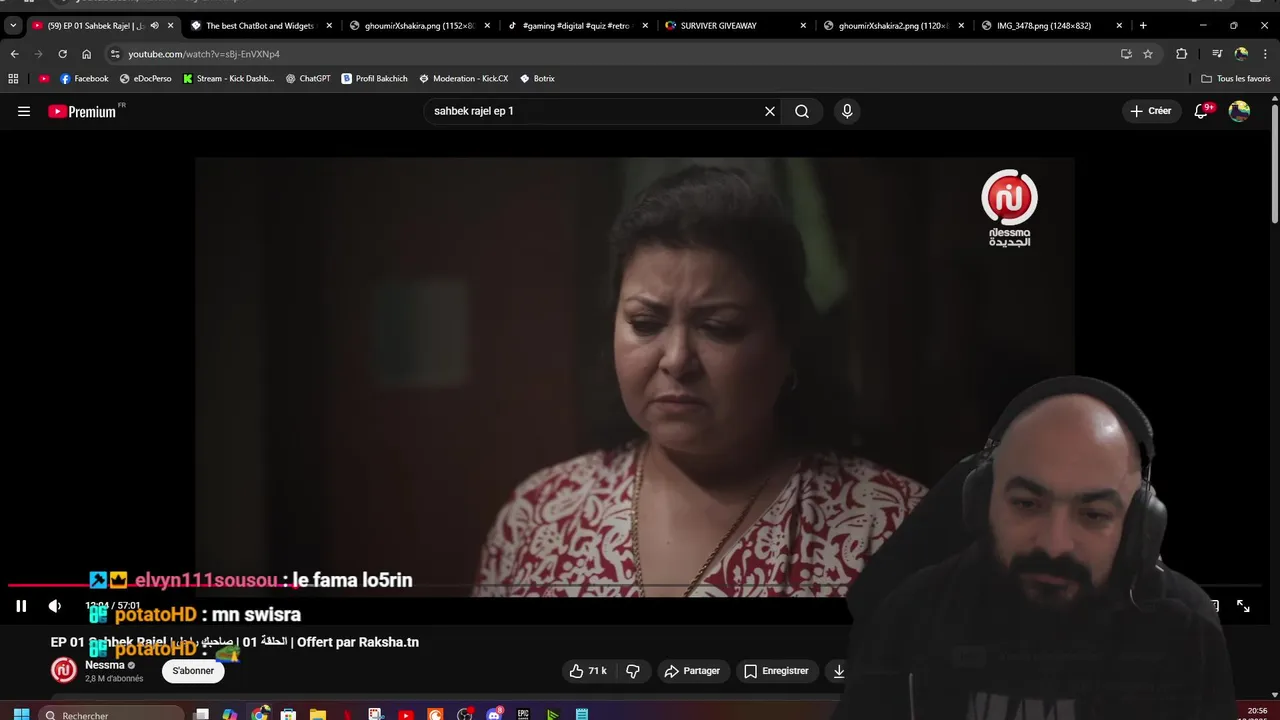This screenshot has width=1280, height=720.
Task: Run search with the magnifier button
Action: (x=802, y=111)
